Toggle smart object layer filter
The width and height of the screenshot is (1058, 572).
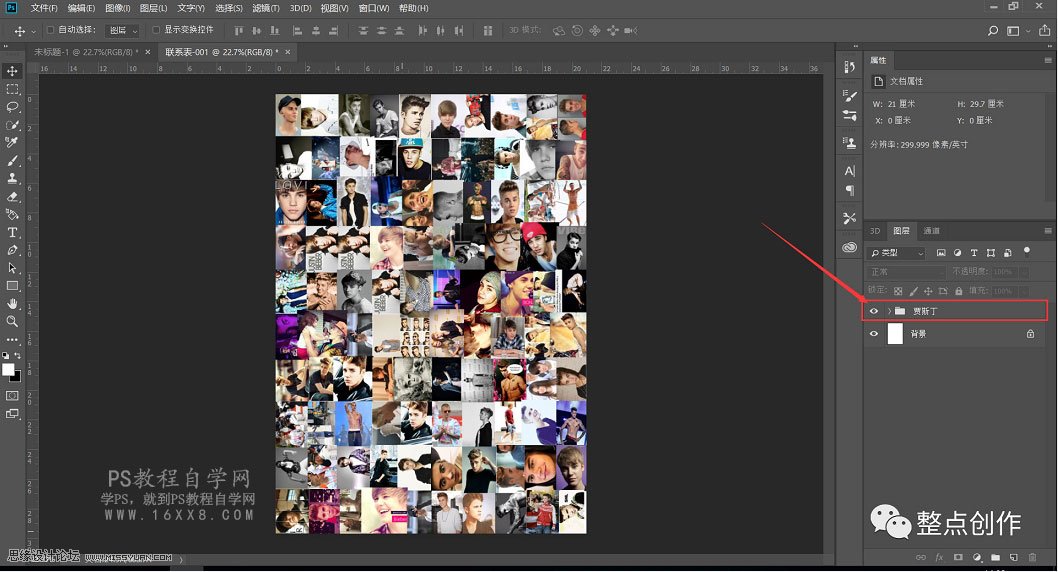pyautogui.click(x=1007, y=252)
